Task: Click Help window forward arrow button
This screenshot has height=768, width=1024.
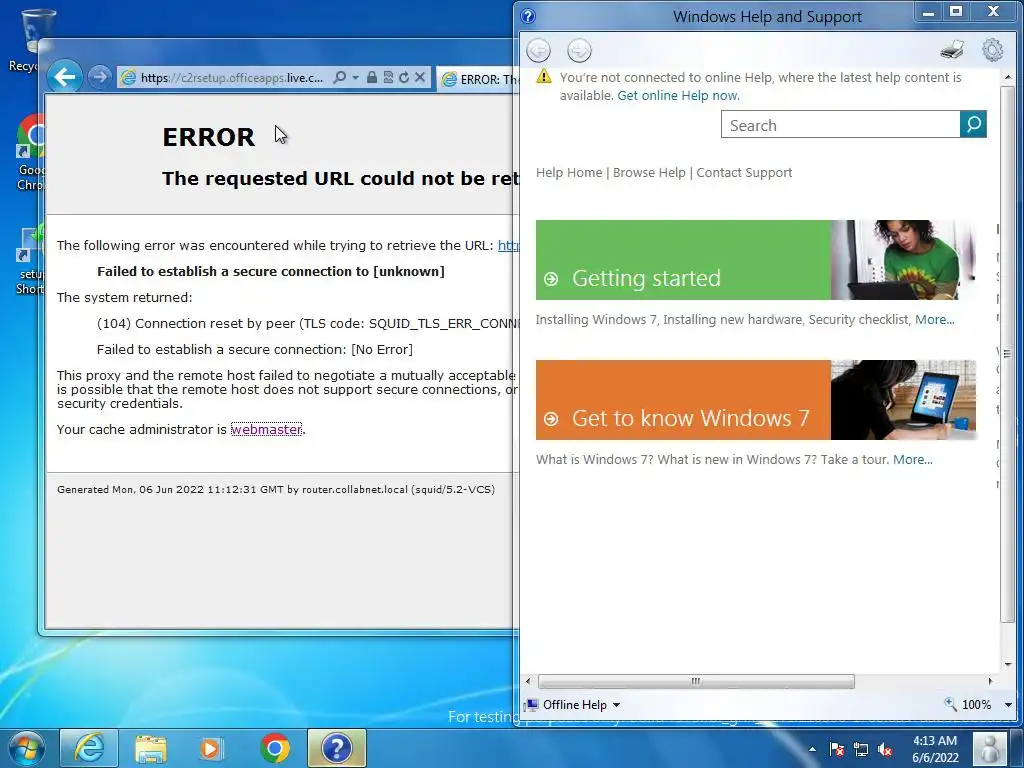Action: (x=579, y=50)
